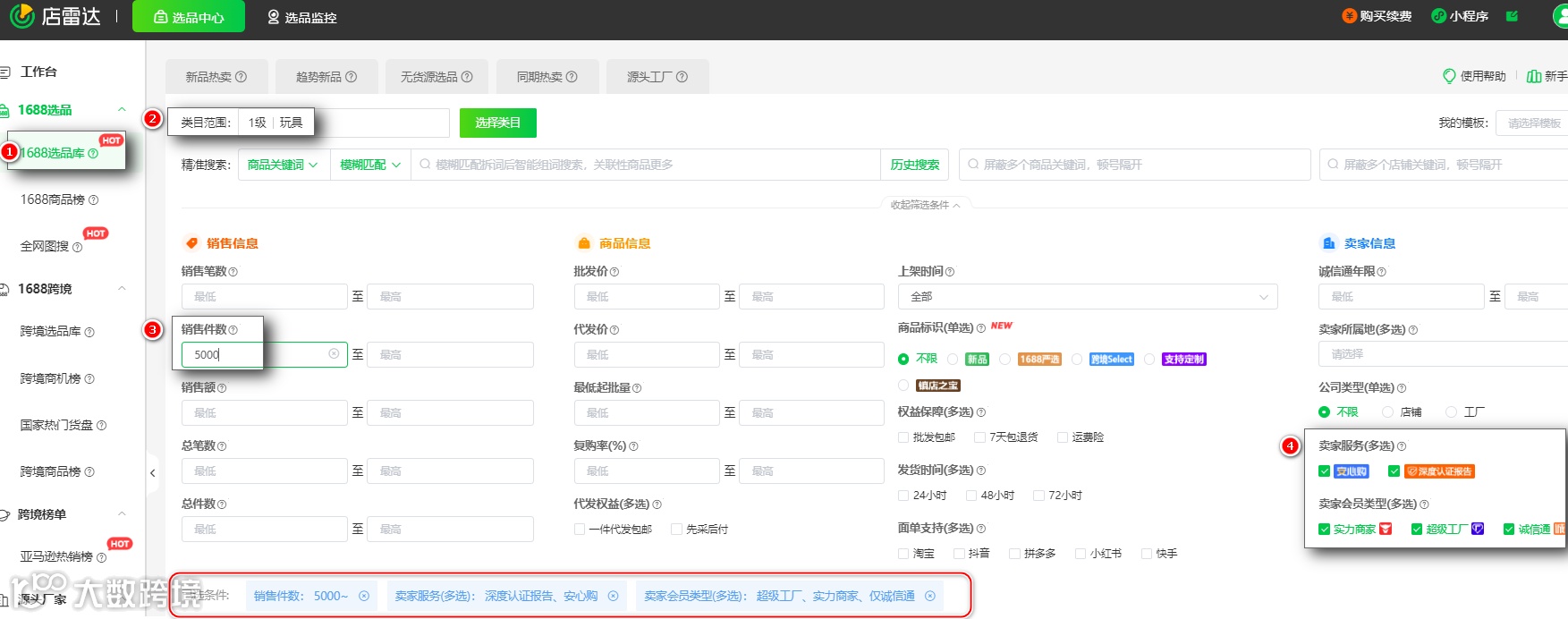This screenshot has width=1568, height=619.
Task: Focus the keyword search input field
Action: (646, 165)
